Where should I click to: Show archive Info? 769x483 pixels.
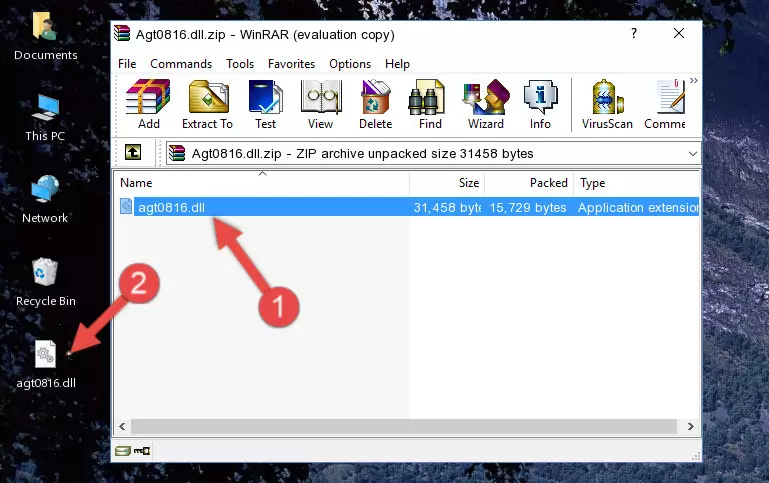(540, 104)
